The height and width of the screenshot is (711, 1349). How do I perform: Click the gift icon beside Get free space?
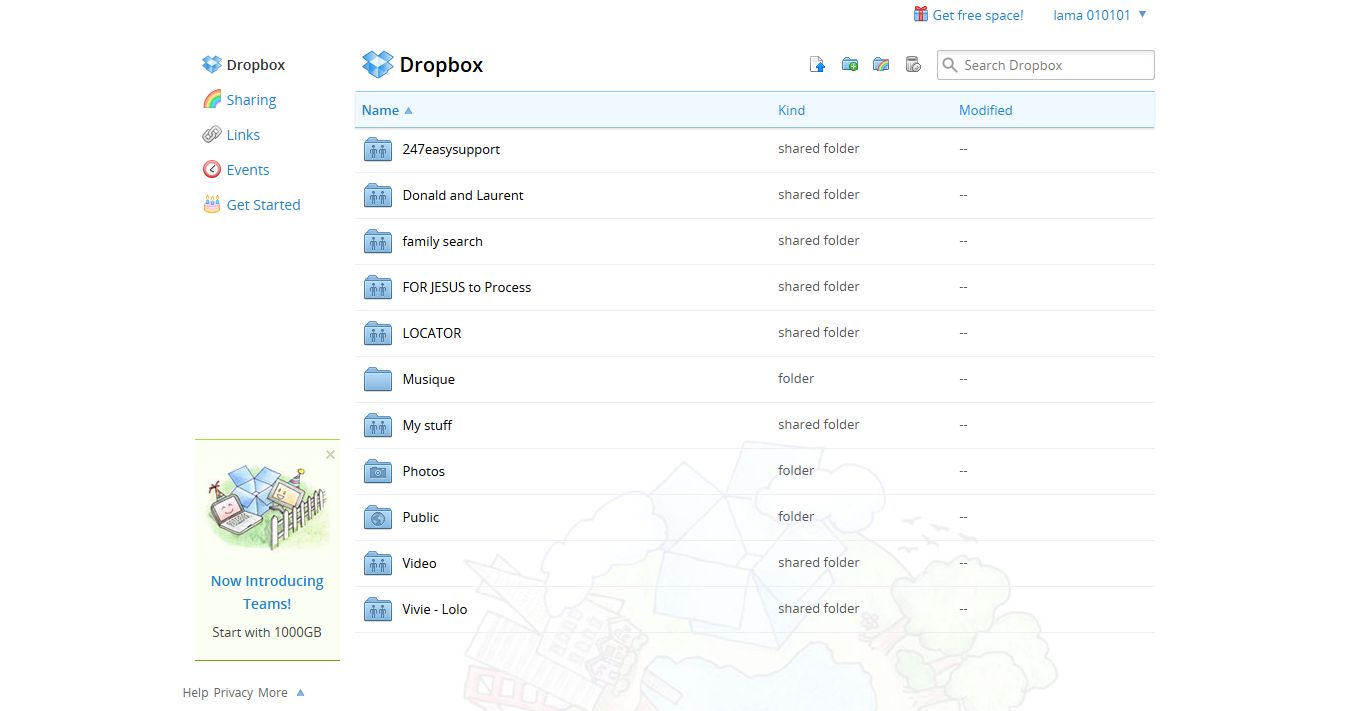click(x=921, y=14)
